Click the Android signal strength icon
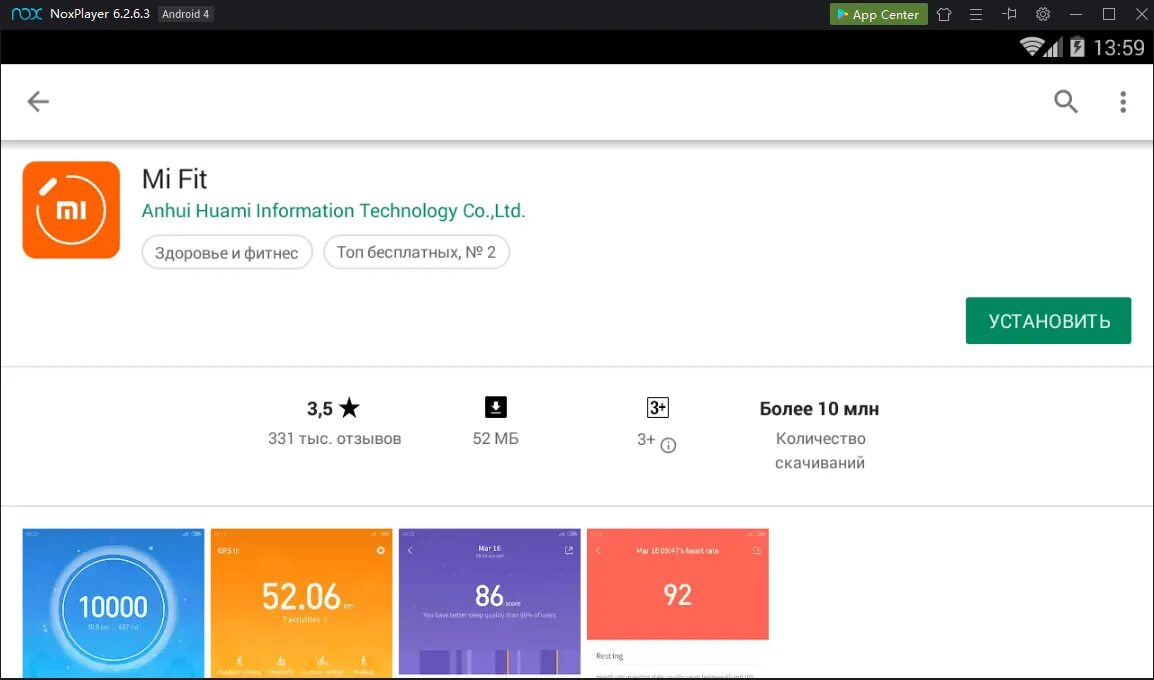 pyautogui.click(x=1054, y=48)
